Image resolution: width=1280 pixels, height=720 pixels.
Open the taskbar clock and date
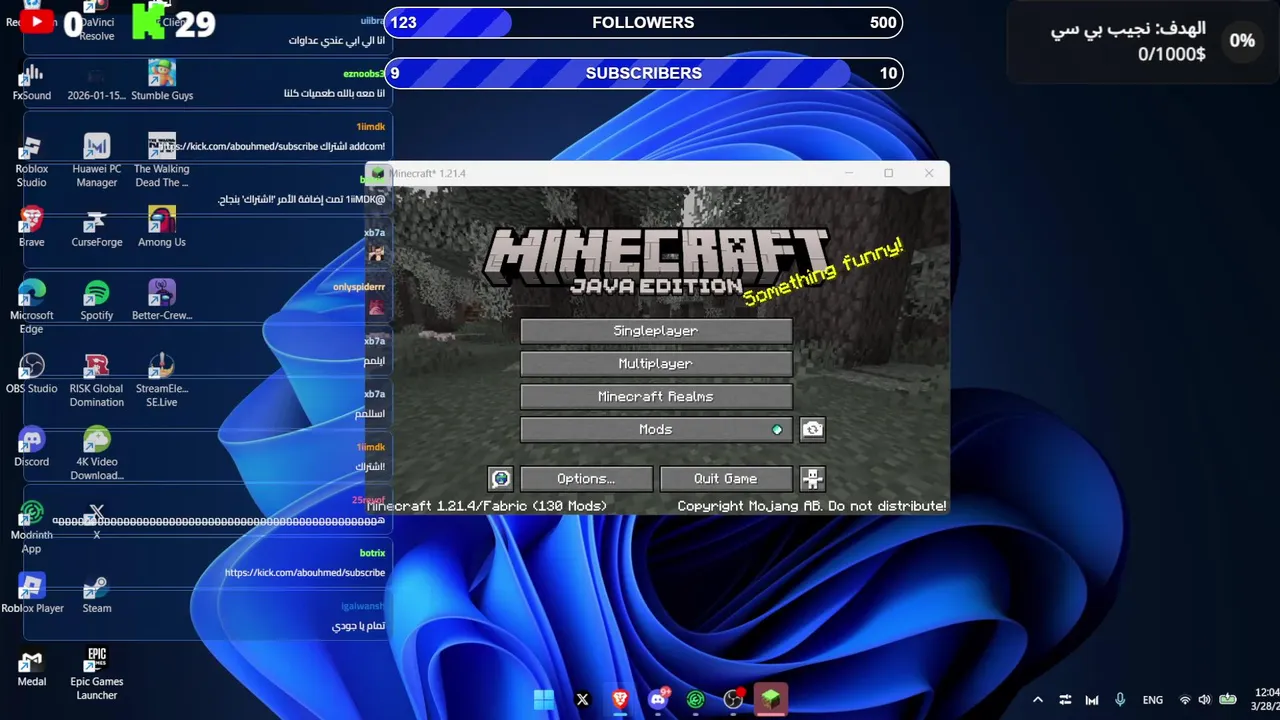point(1266,700)
